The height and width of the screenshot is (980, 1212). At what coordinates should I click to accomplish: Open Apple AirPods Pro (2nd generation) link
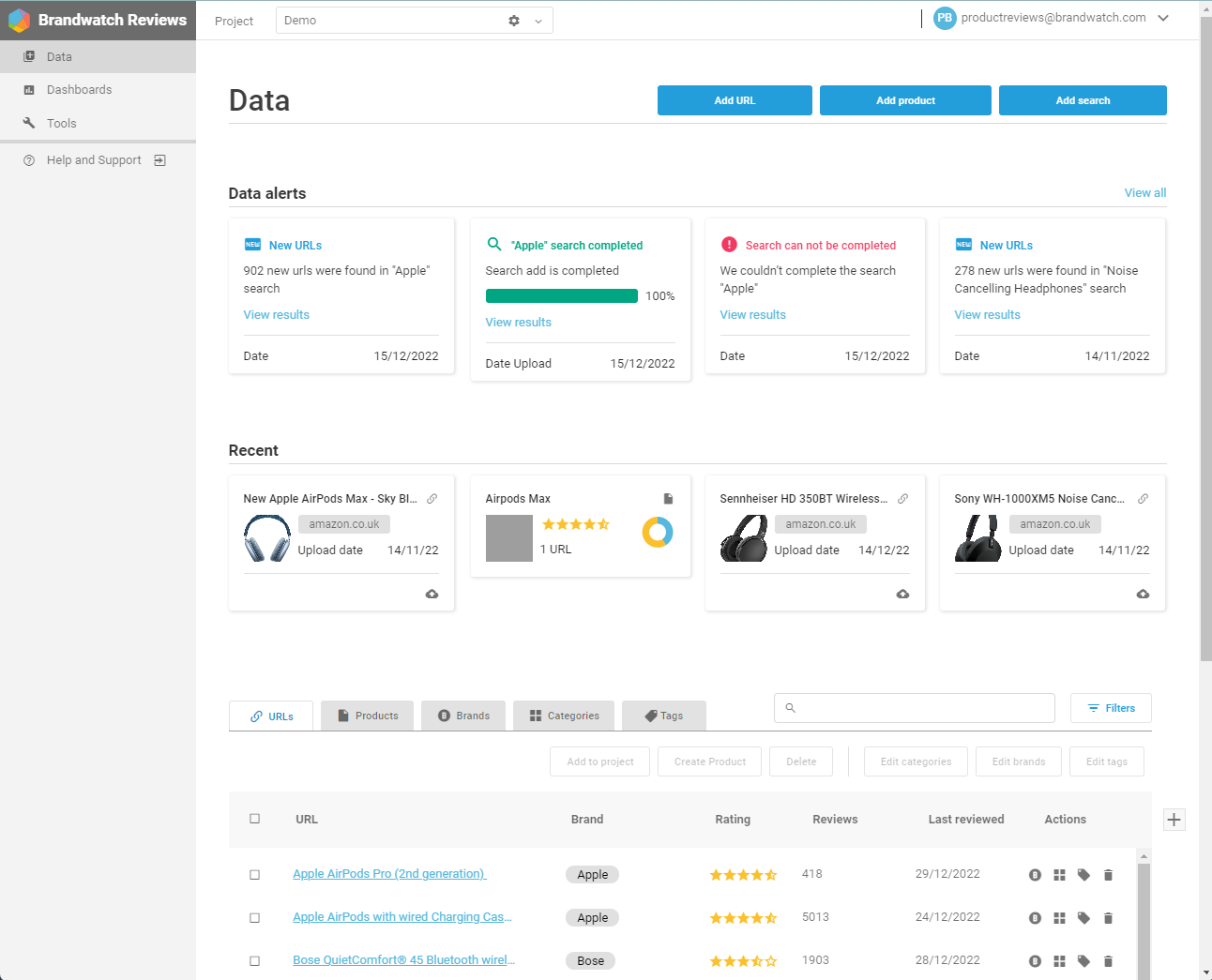tap(389, 874)
